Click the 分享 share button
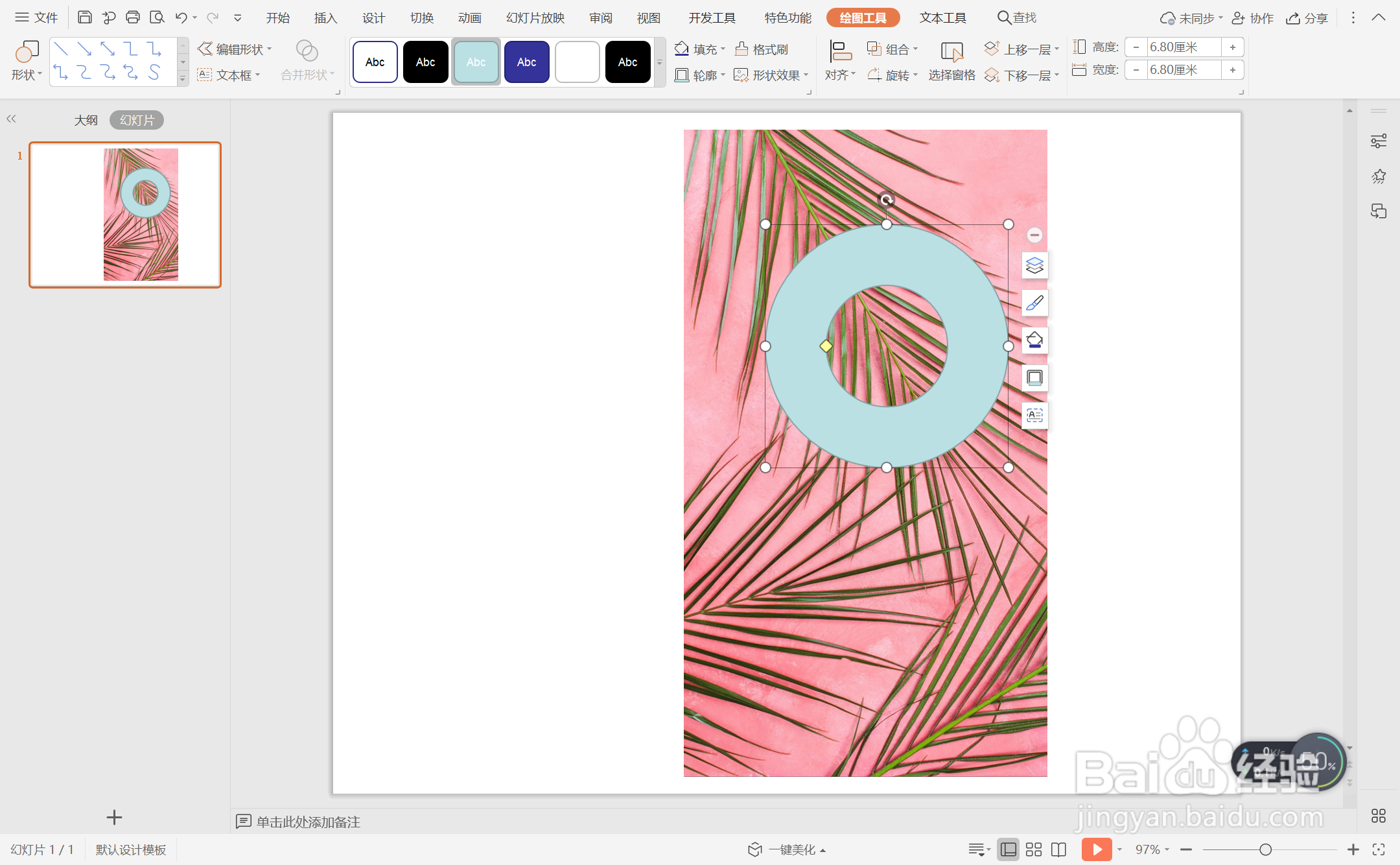The image size is (1400, 865). [x=1307, y=18]
